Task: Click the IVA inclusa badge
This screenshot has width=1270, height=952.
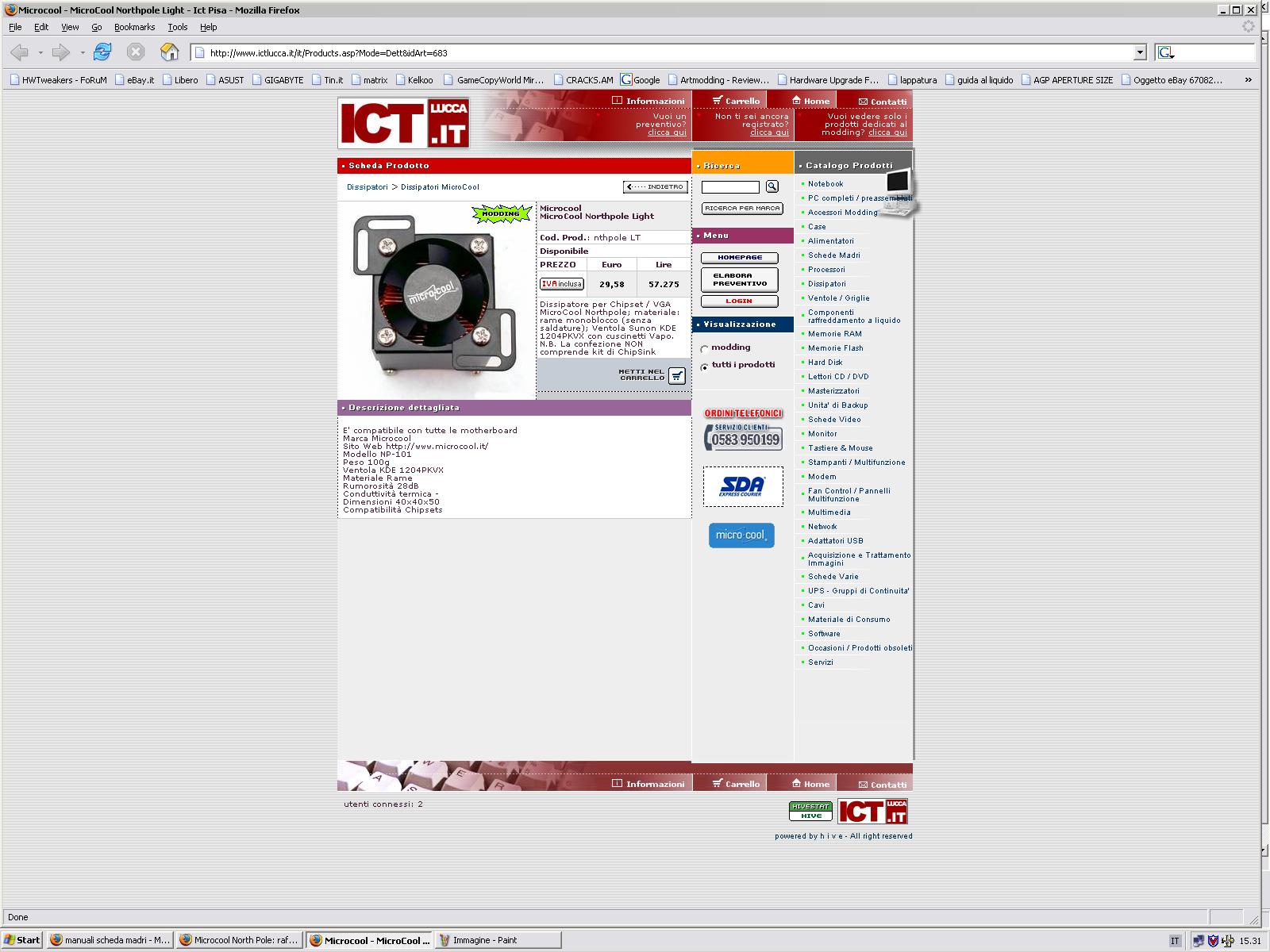Action: coord(562,284)
